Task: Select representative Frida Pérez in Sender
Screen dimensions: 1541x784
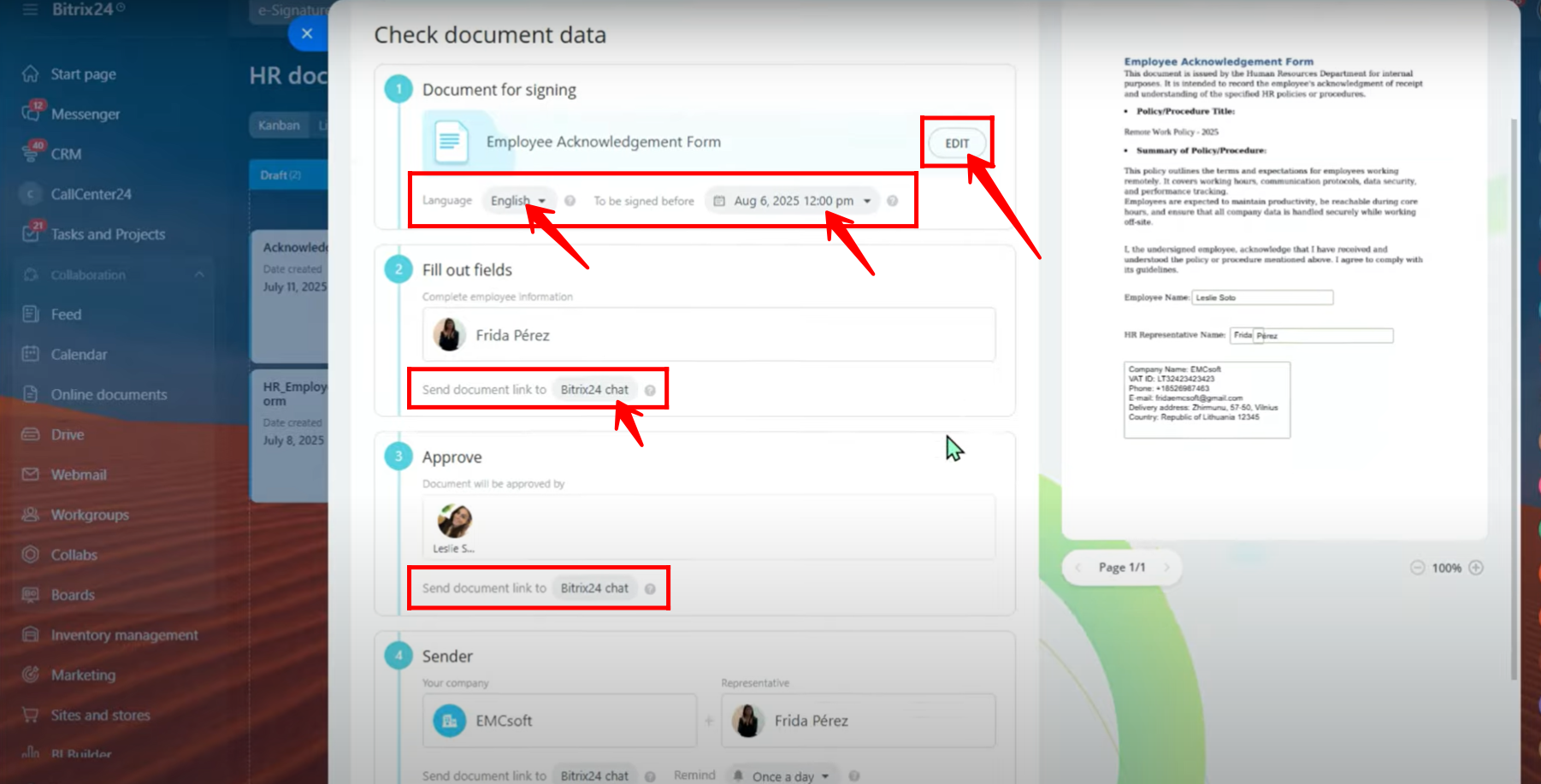Action: click(859, 721)
